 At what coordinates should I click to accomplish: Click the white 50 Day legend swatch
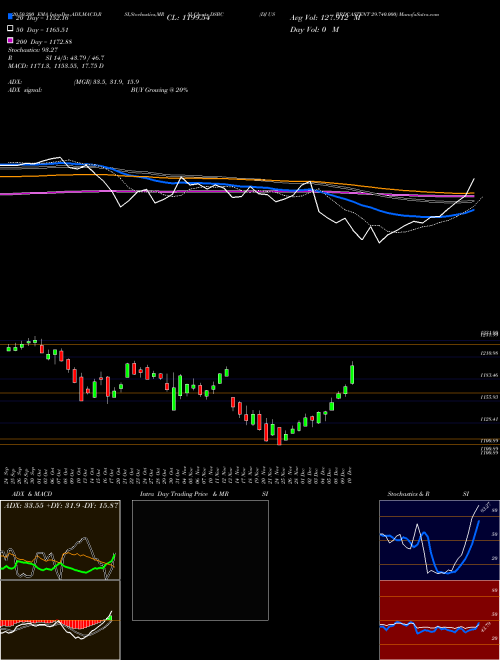click(11, 29)
